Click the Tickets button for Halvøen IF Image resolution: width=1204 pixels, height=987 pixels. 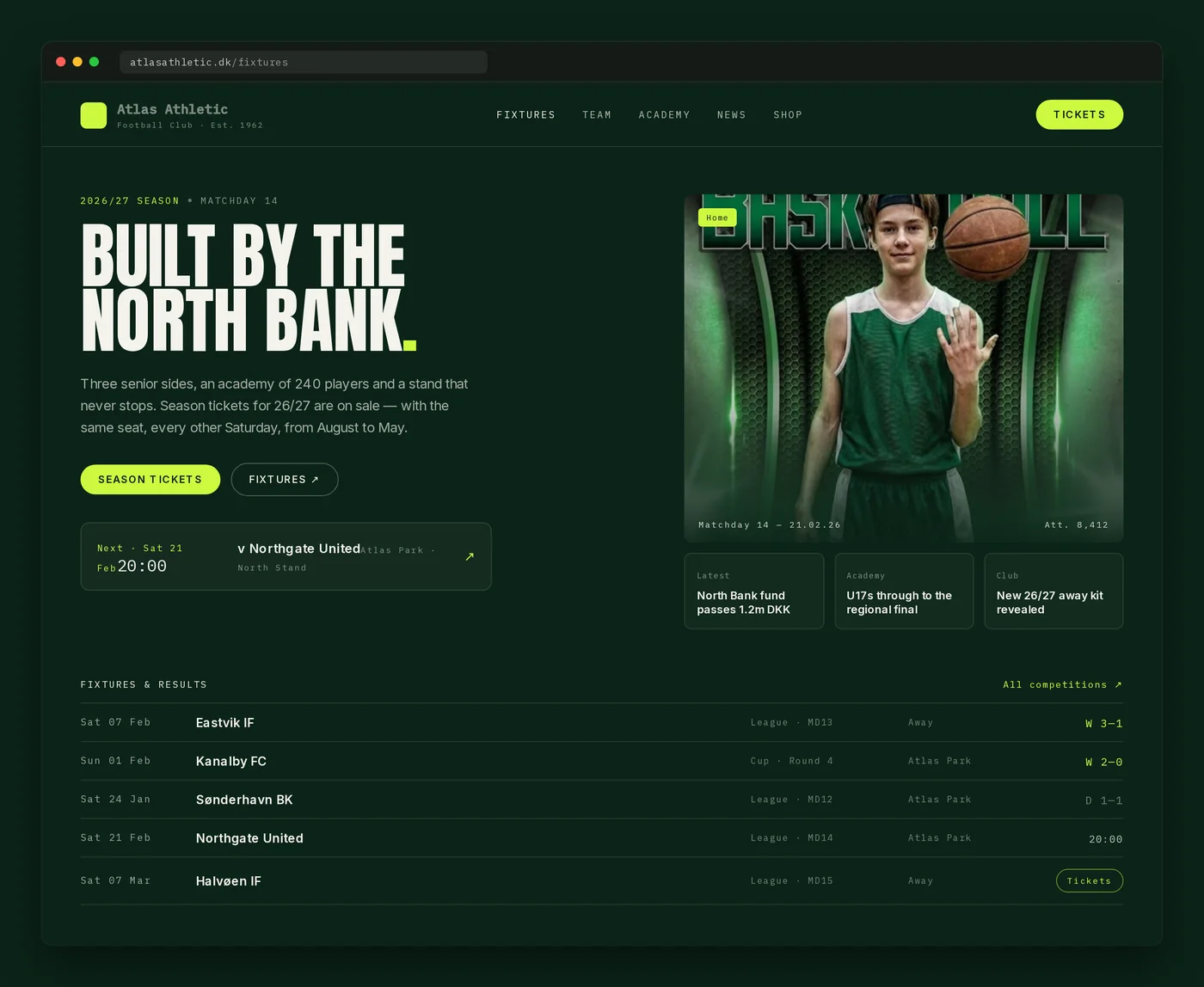click(x=1089, y=881)
